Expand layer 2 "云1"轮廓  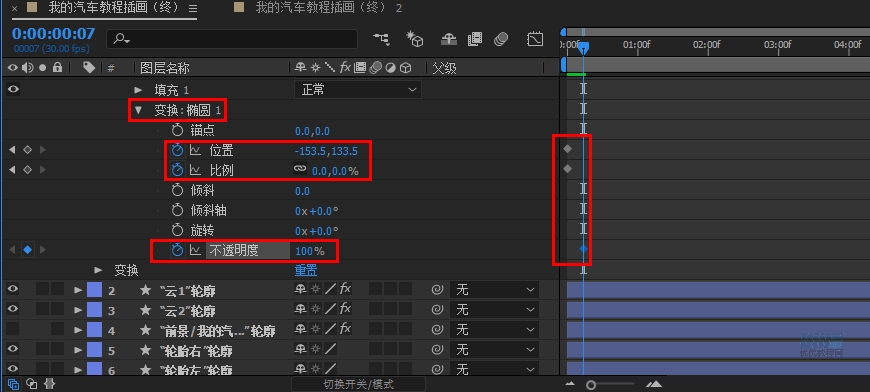78,290
